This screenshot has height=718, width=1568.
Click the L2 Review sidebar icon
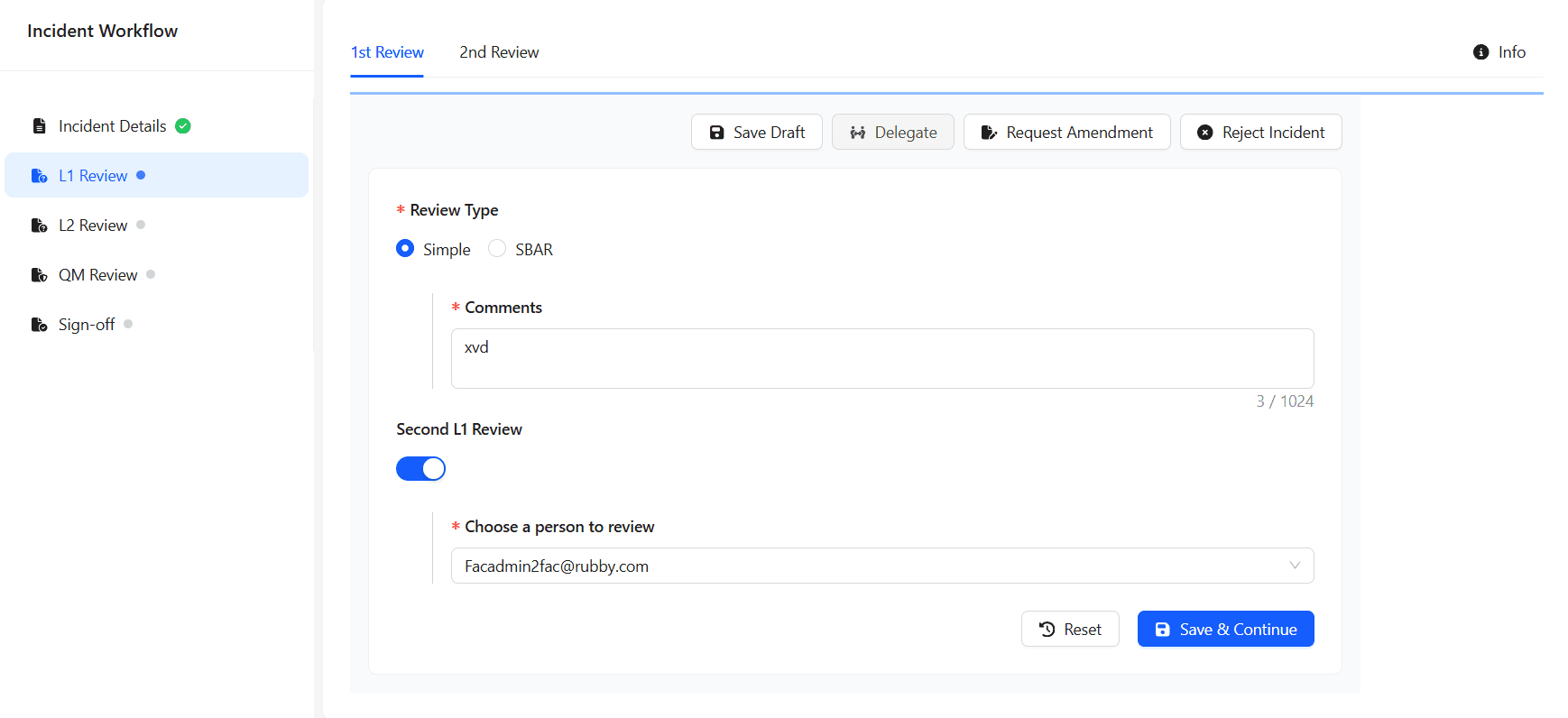(39, 226)
